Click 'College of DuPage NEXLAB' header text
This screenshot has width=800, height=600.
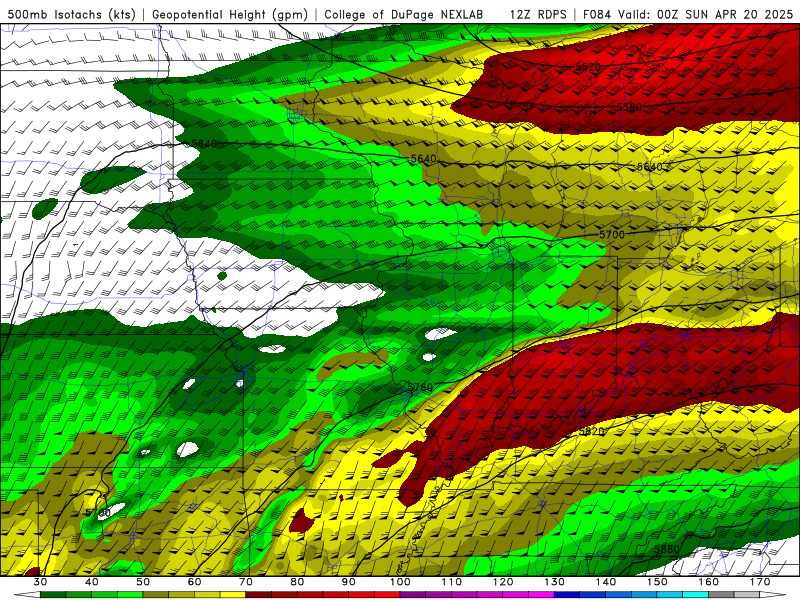click(x=404, y=14)
